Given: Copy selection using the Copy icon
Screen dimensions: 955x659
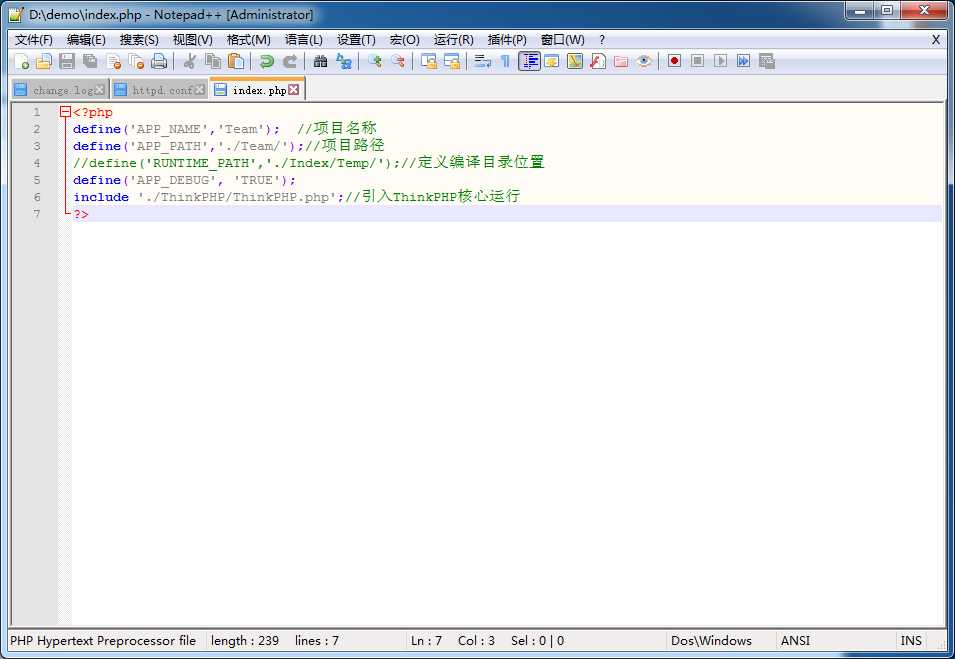Looking at the screenshot, I should [213, 61].
